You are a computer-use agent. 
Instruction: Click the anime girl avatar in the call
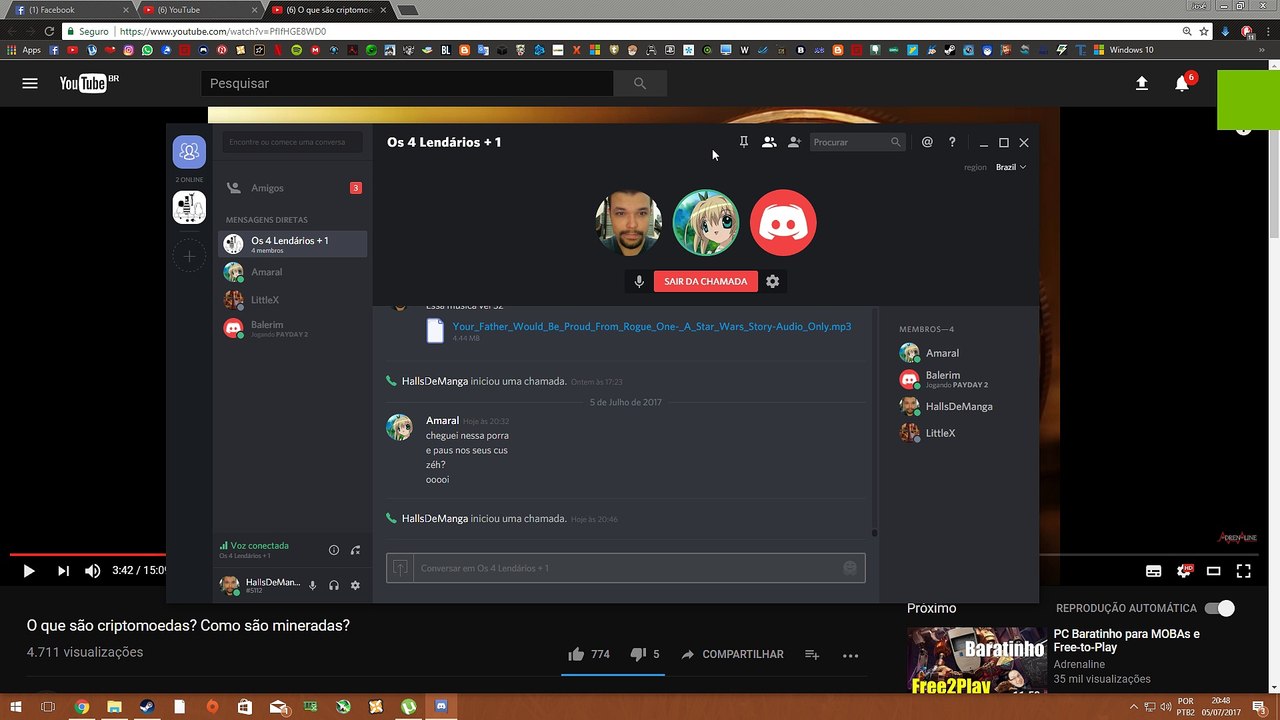point(706,223)
